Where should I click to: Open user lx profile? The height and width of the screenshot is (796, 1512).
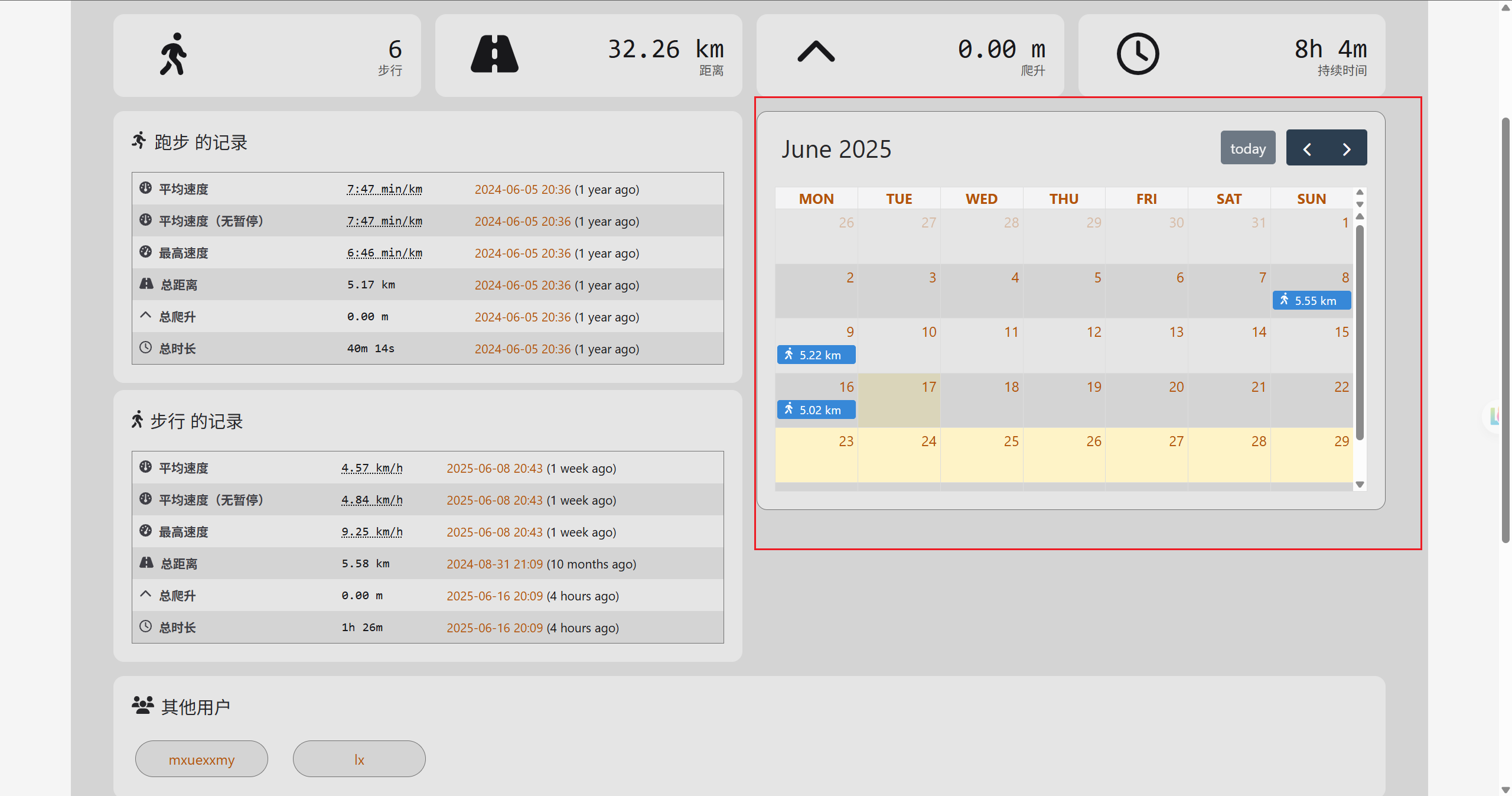(359, 759)
